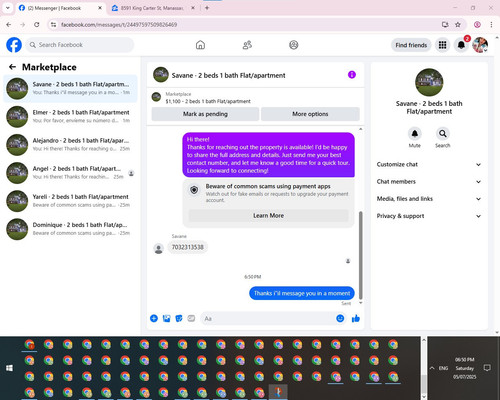Open a new browser tab
Viewport: 500px width, 400px height.
[x=207, y=8]
